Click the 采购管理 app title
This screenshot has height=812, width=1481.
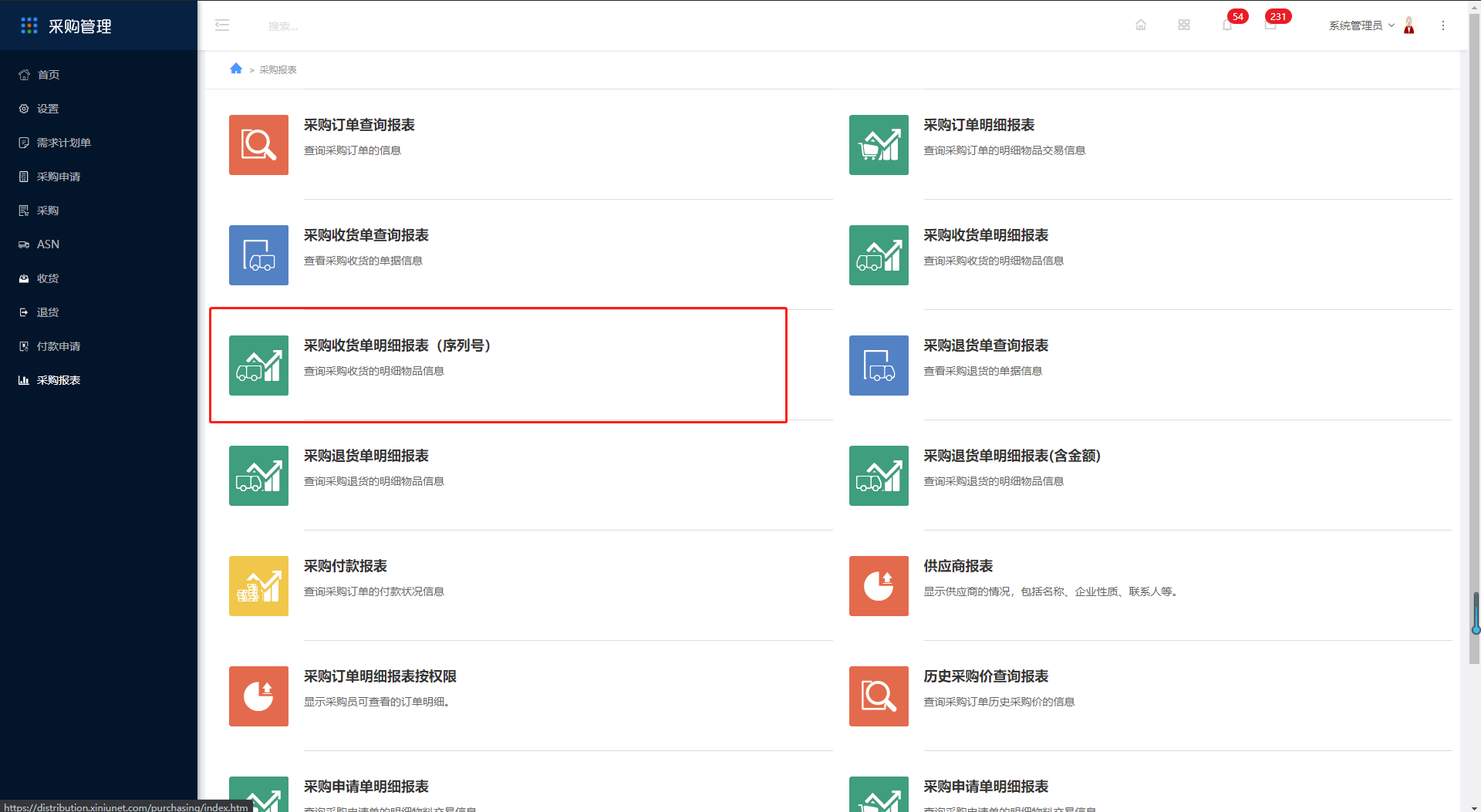tap(80, 26)
